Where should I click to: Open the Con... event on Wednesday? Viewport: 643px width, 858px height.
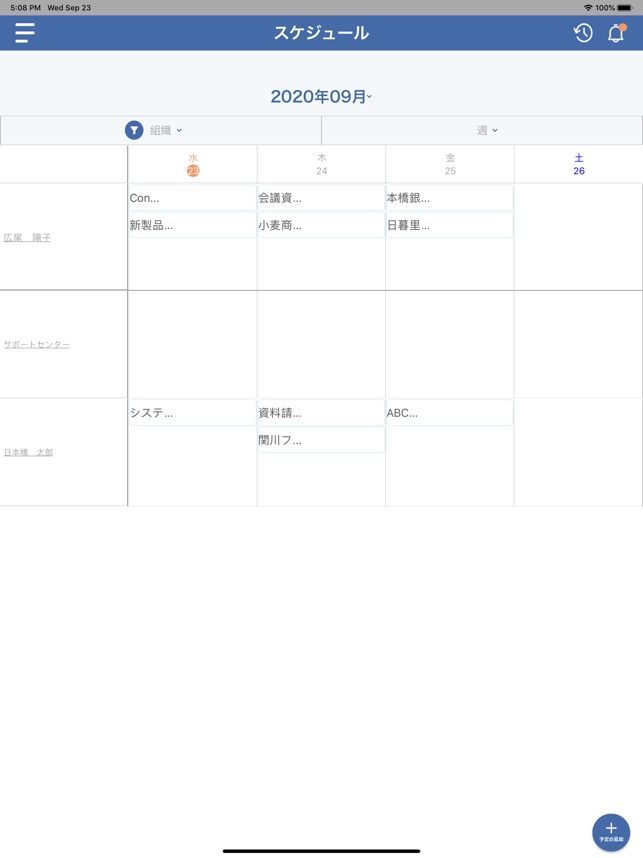coord(193,198)
